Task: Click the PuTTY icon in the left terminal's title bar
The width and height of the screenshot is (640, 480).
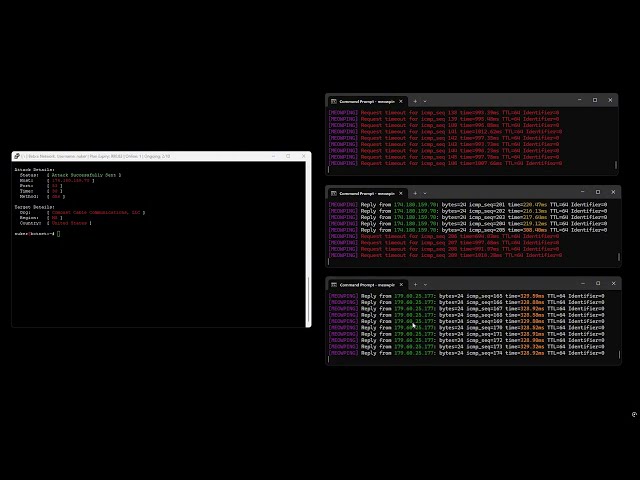Action: (x=17, y=156)
